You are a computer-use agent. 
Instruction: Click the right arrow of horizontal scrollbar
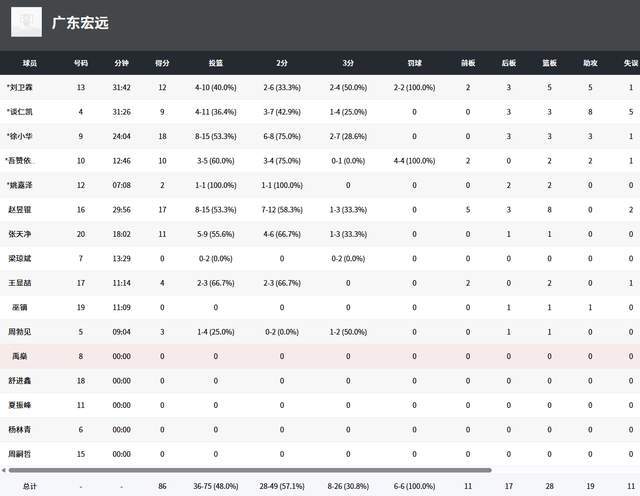tap(635, 469)
